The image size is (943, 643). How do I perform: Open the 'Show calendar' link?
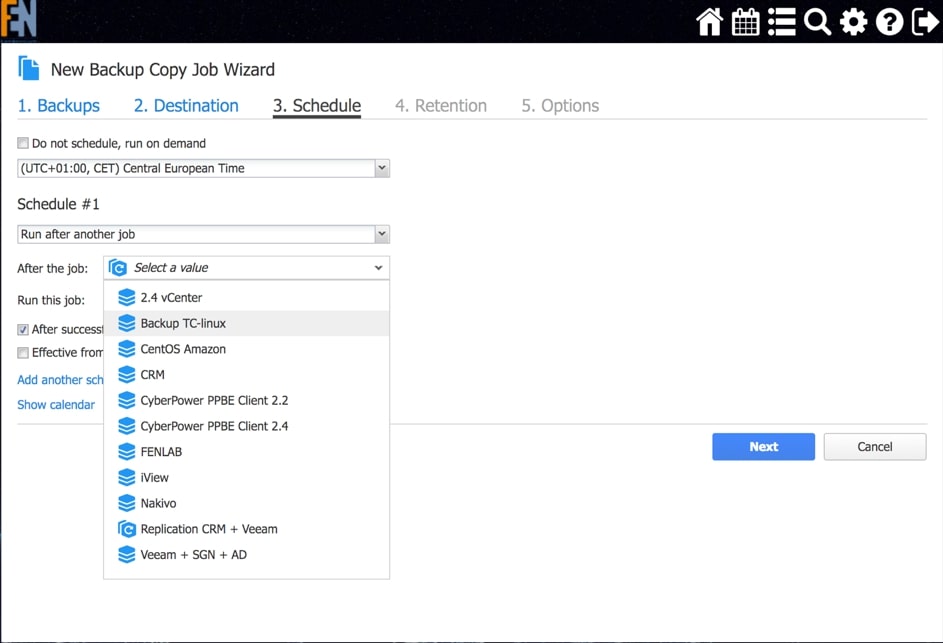coord(56,405)
